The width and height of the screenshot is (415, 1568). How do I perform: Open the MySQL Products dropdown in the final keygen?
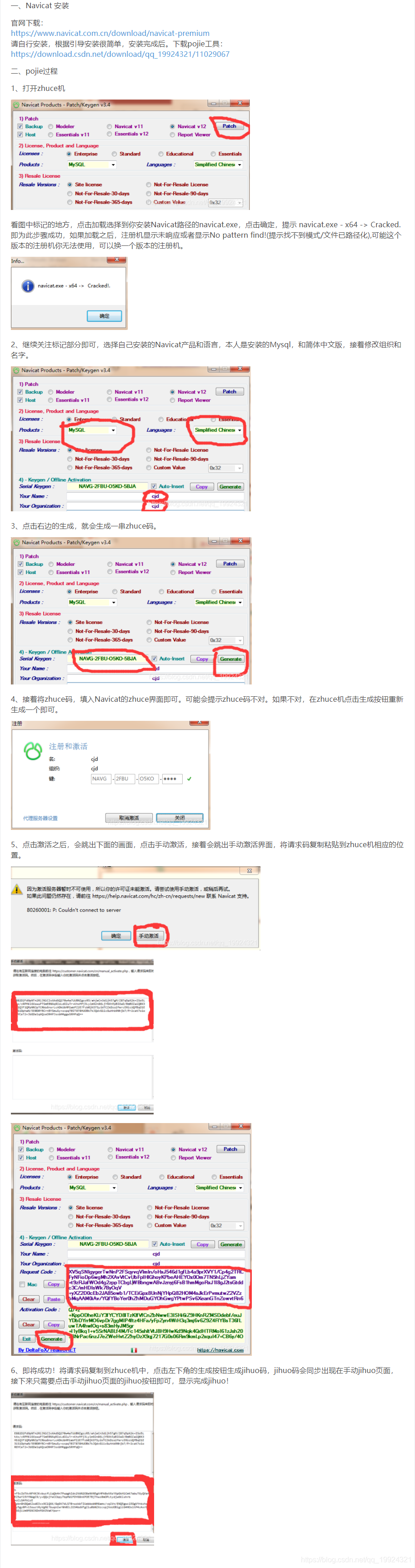point(92,1188)
